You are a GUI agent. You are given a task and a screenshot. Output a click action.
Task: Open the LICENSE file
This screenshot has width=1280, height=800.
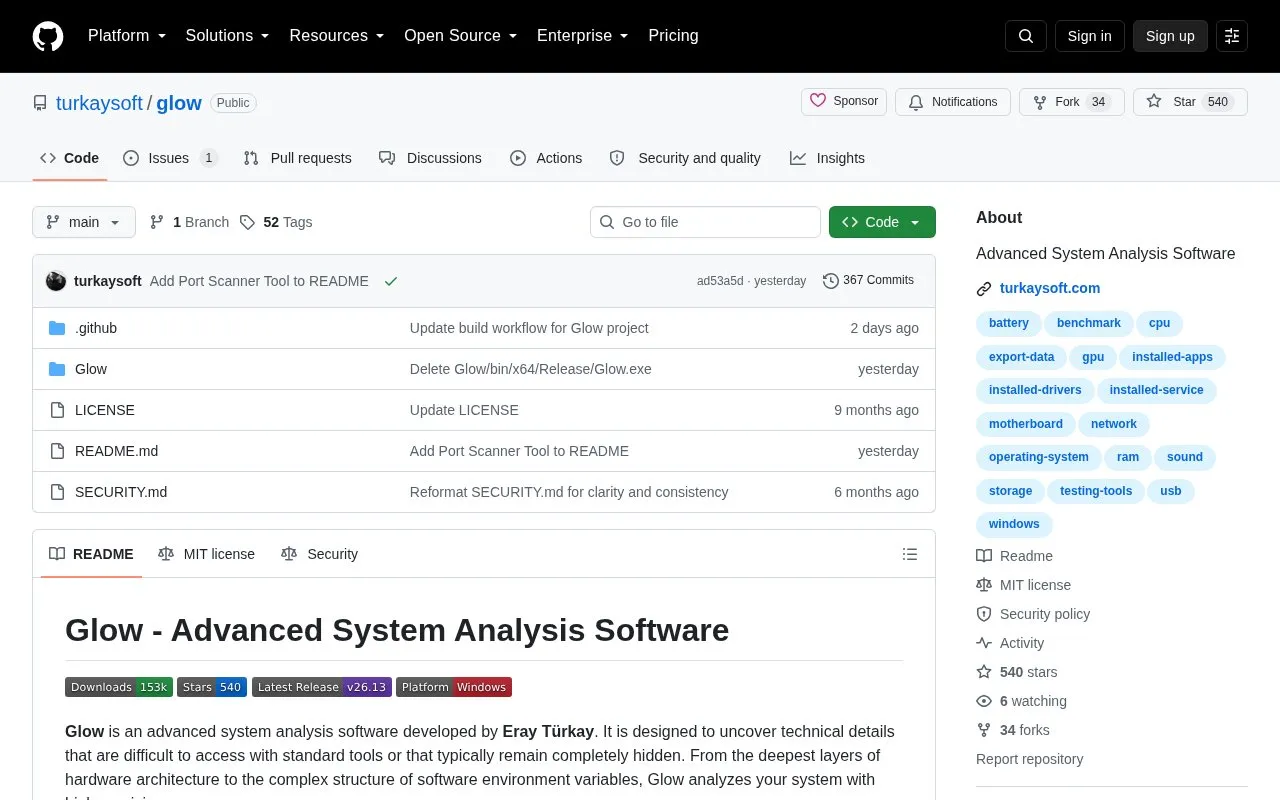point(105,410)
